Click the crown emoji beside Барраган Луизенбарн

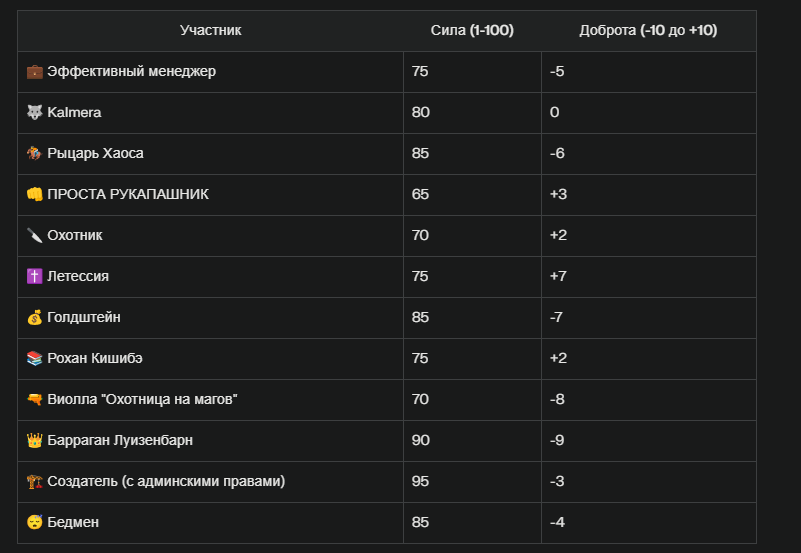coord(35,440)
